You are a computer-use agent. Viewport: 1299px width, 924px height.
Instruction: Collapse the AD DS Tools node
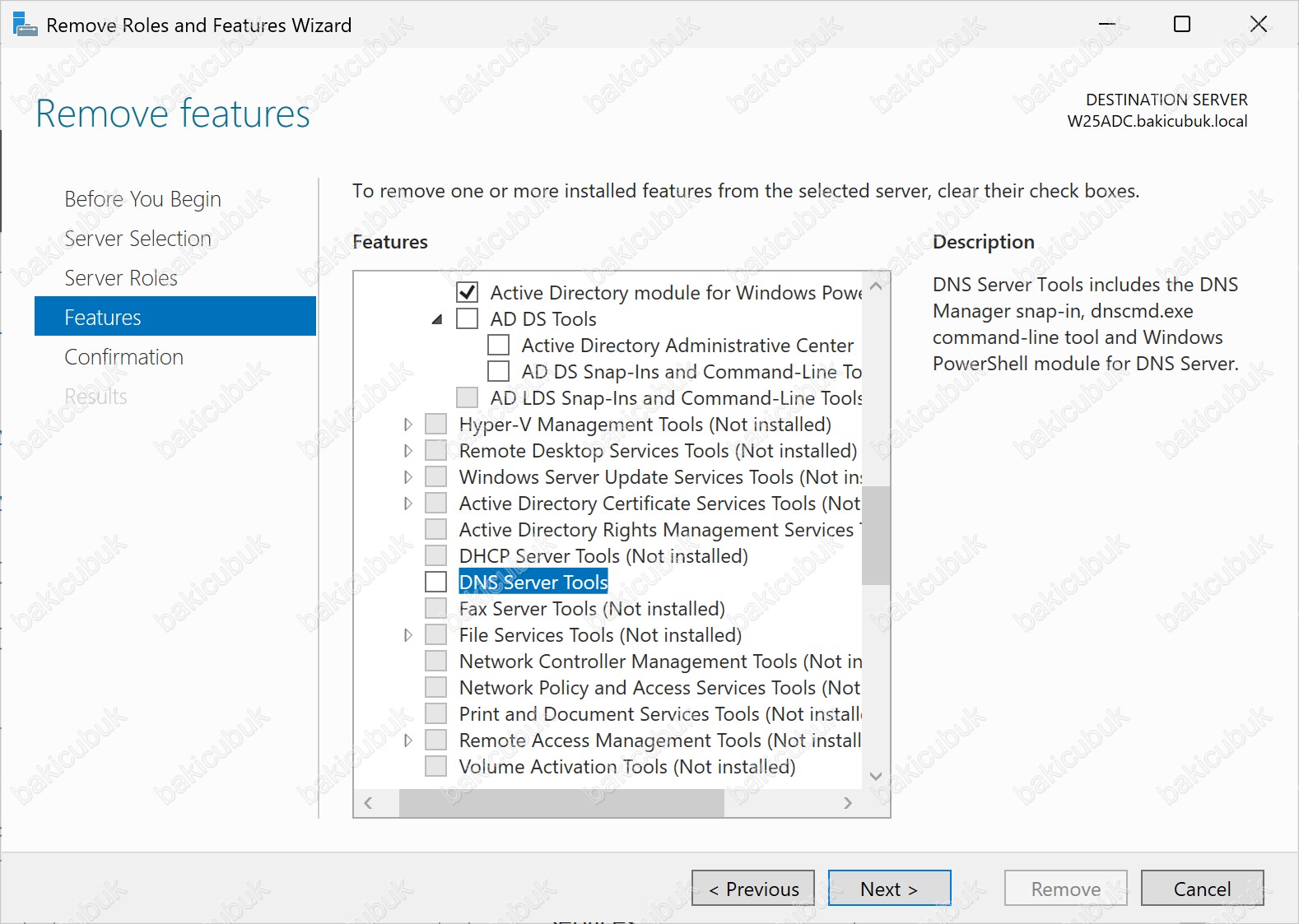pos(437,319)
